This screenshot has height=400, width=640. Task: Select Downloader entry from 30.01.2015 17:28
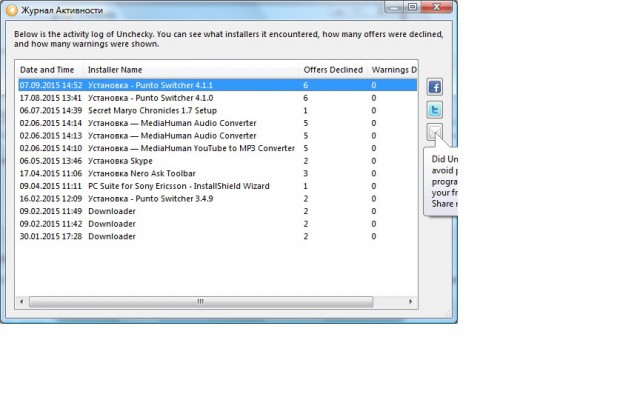pyautogui.click(x=218, y=237)
